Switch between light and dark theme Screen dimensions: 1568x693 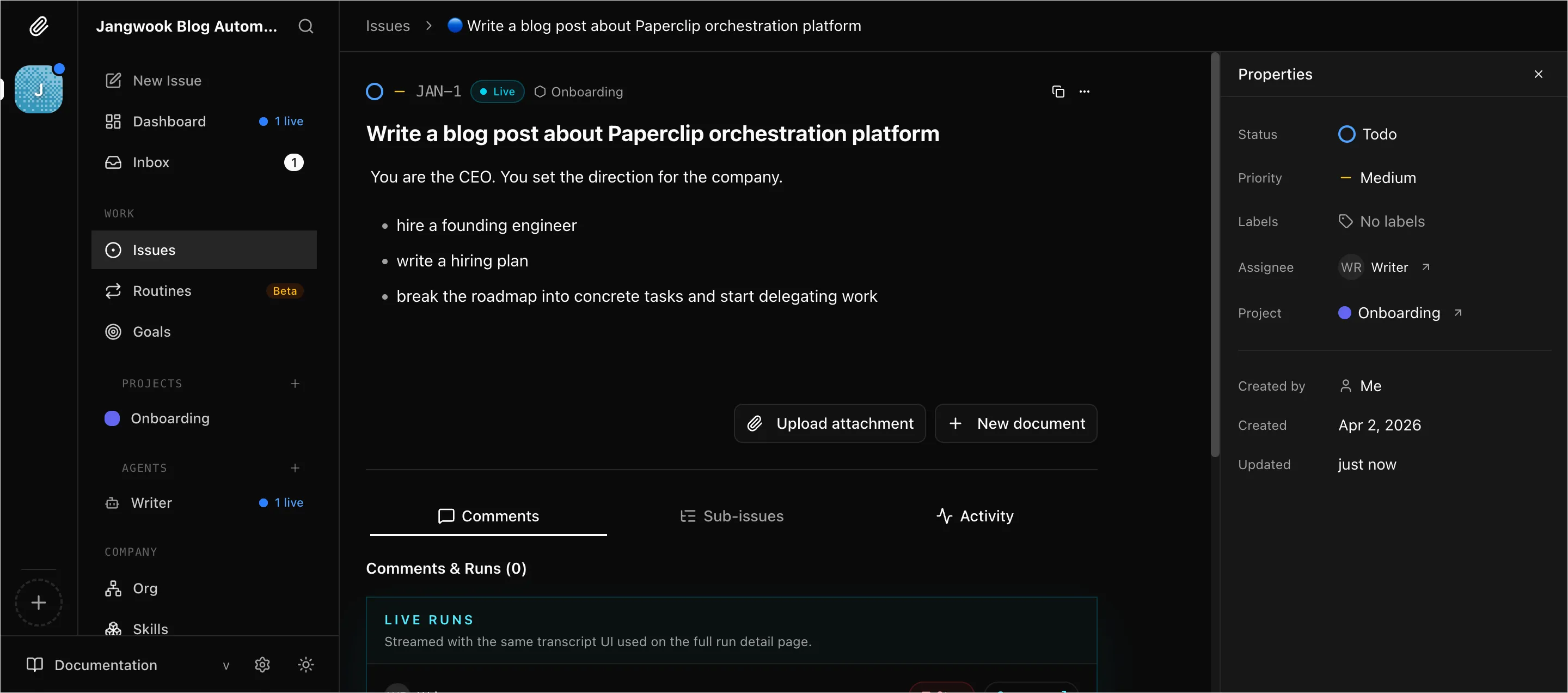point(305,665)
